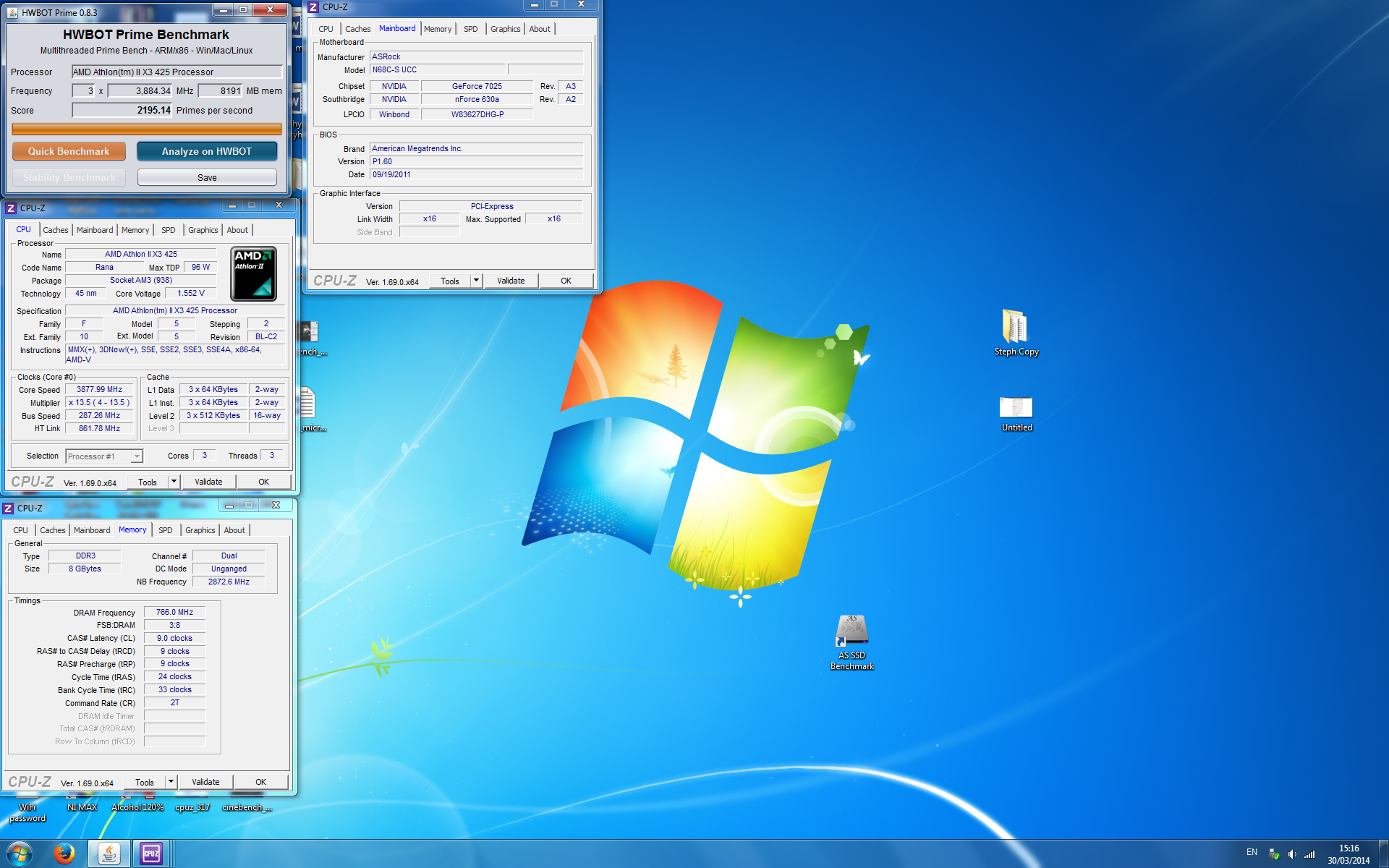Start the Quick Benchmark
This screenshot has height=868, width=1389.
69,151
